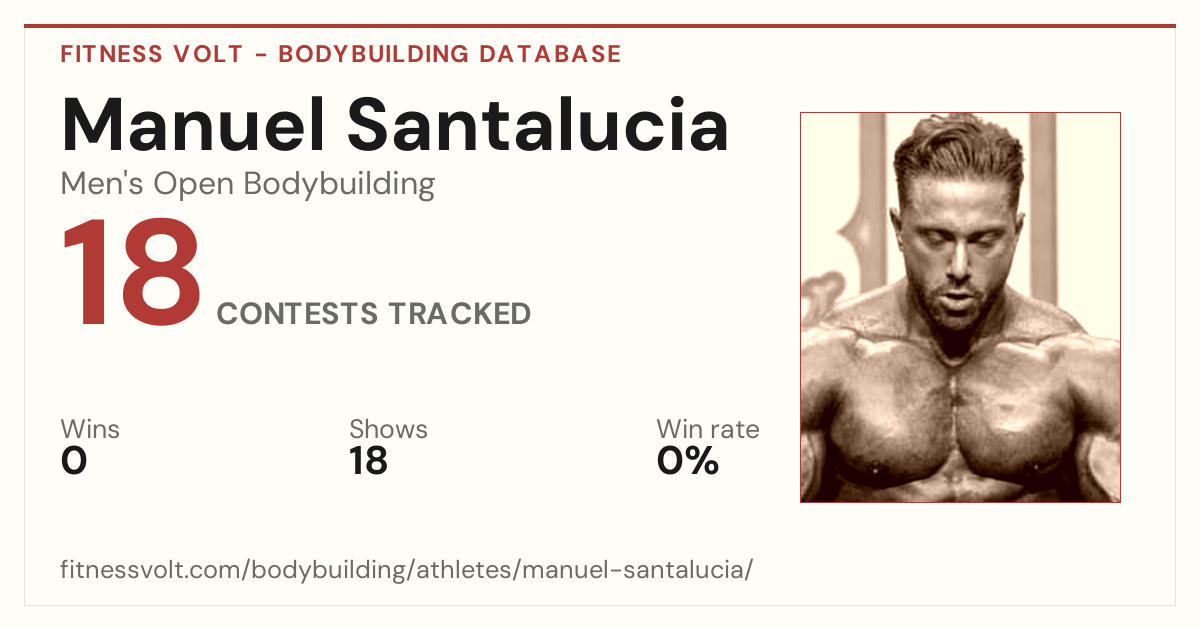Click the shows value 18
The width and height of the screenshot is (1200, 630).
368,461
